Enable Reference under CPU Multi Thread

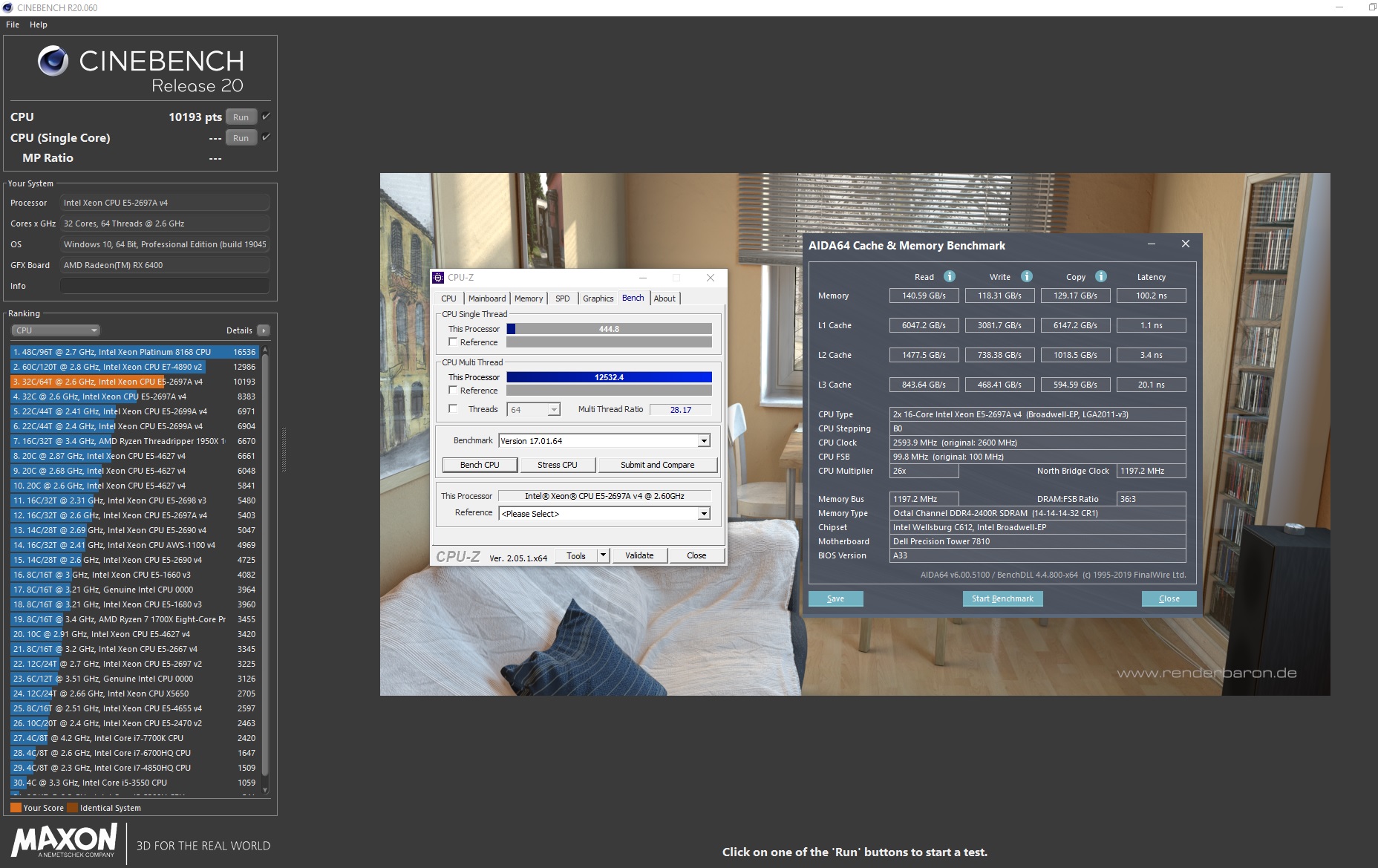tap(453, 391)
